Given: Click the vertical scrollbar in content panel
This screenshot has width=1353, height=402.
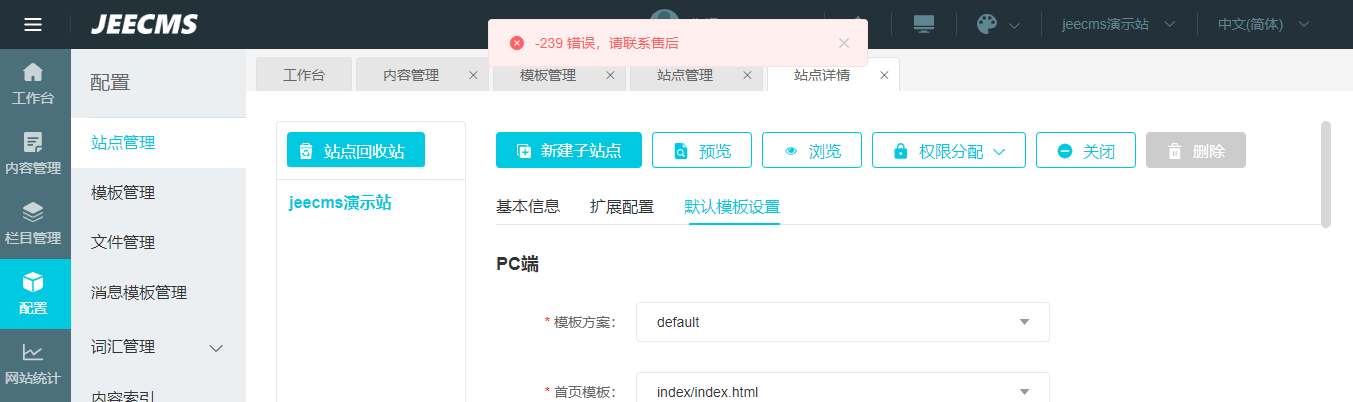Looking at the screenshot, I should (1326, 174).
